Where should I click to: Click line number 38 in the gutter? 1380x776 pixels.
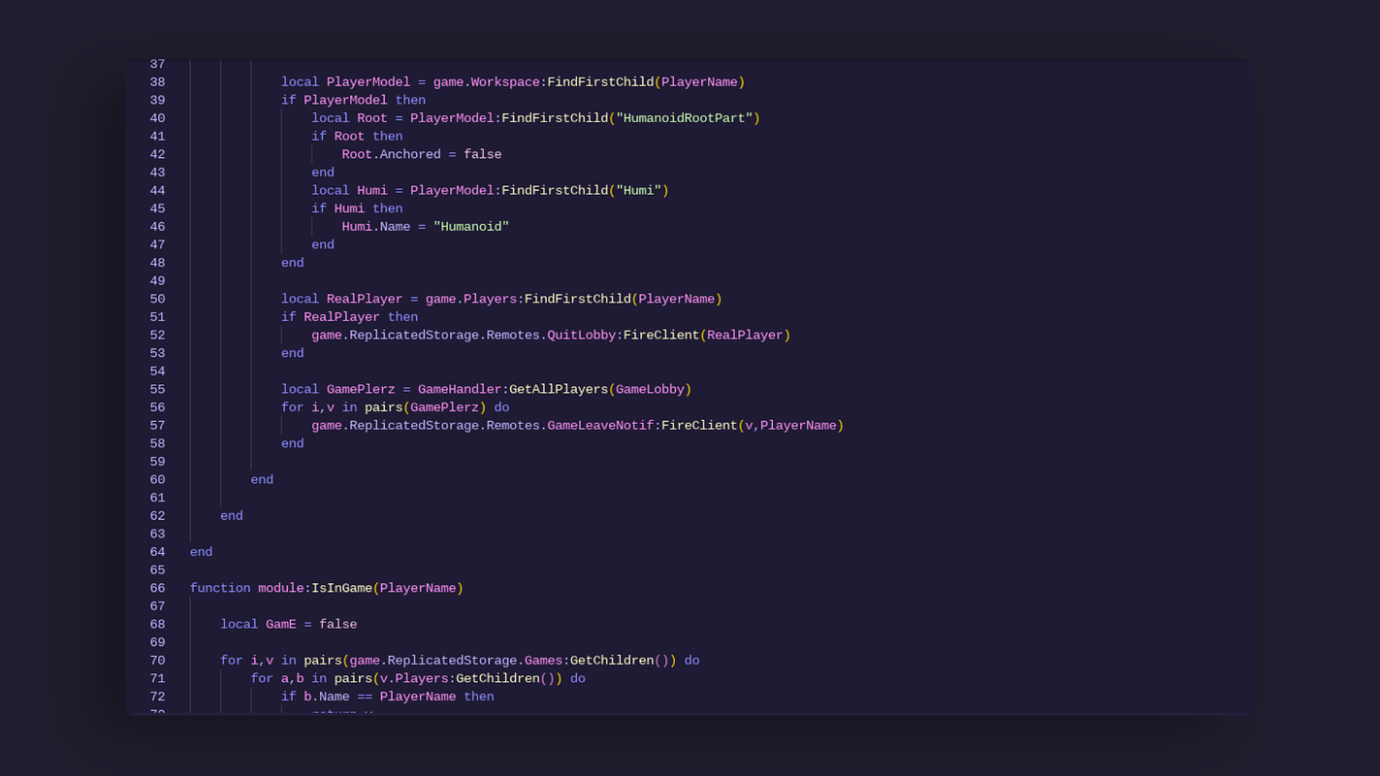pos(157,81)
